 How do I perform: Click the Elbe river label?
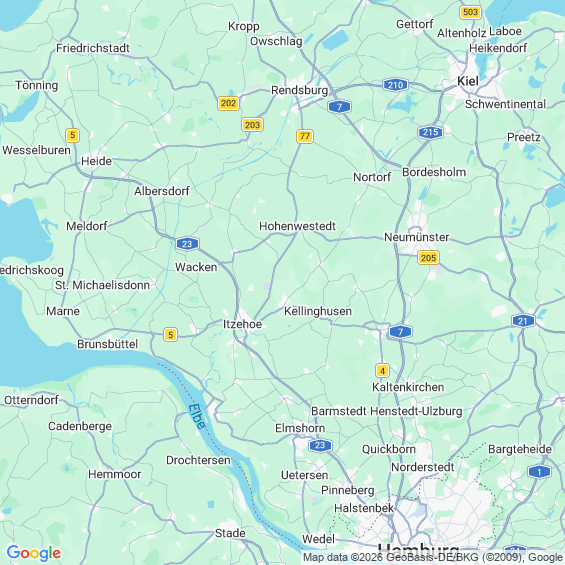tap(197, 416)
